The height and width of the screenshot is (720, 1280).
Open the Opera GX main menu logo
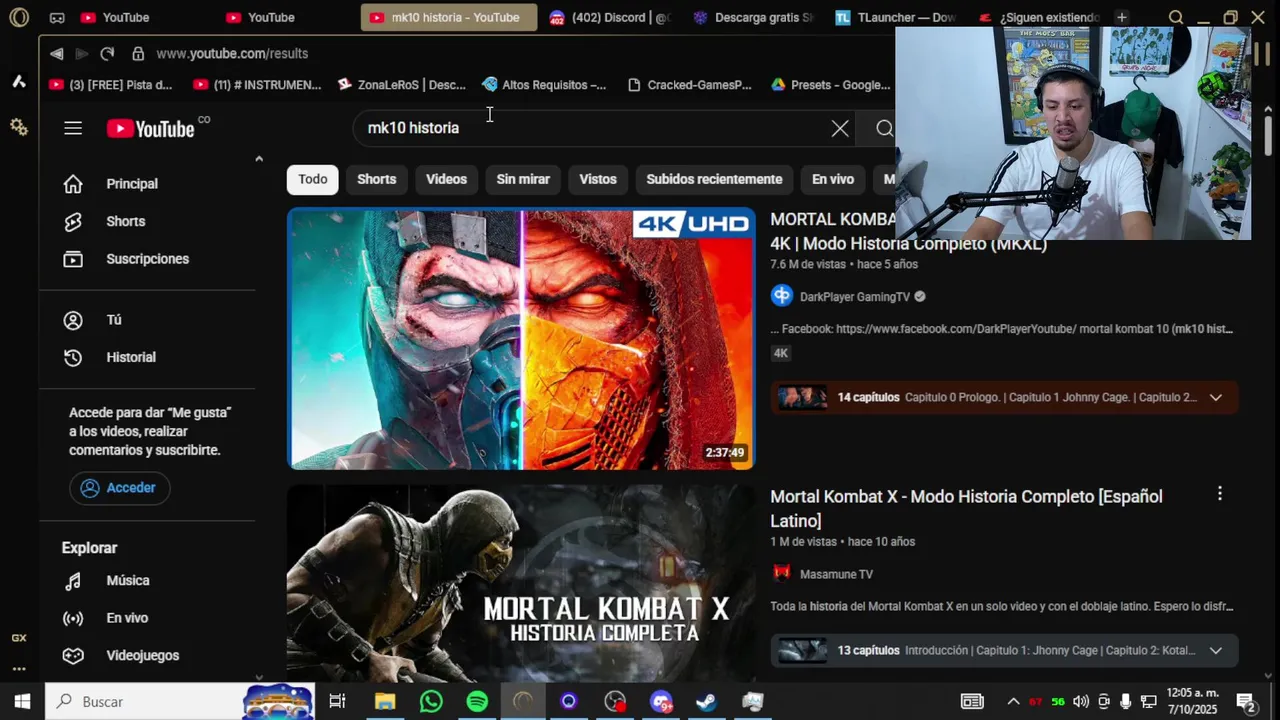pyautogui.click(x=19, y=17)
